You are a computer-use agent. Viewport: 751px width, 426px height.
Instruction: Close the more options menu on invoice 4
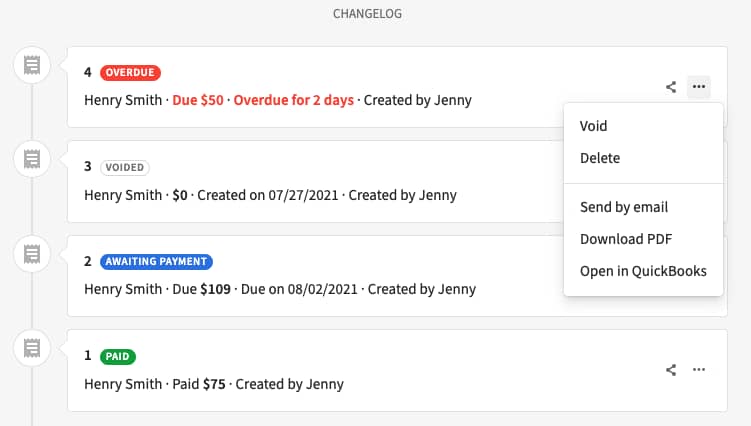pyautogui.click(x=699, y=87)
